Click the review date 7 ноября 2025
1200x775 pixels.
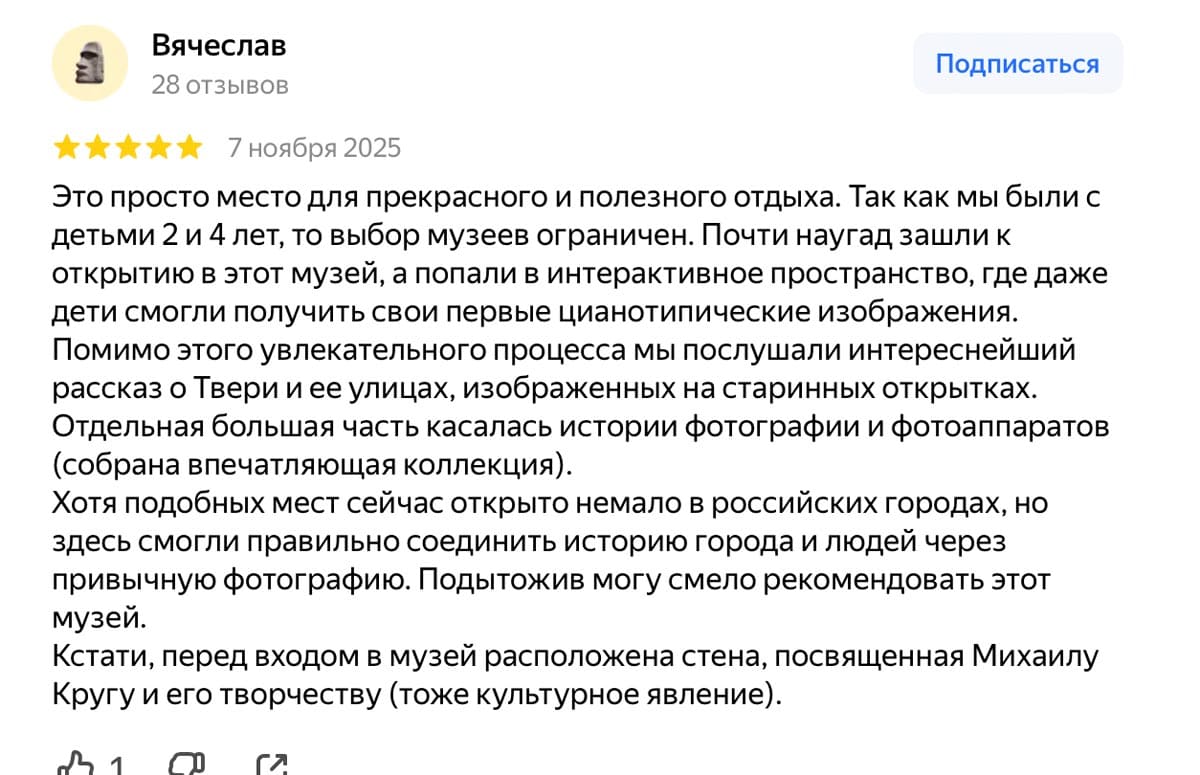(314, 148)
